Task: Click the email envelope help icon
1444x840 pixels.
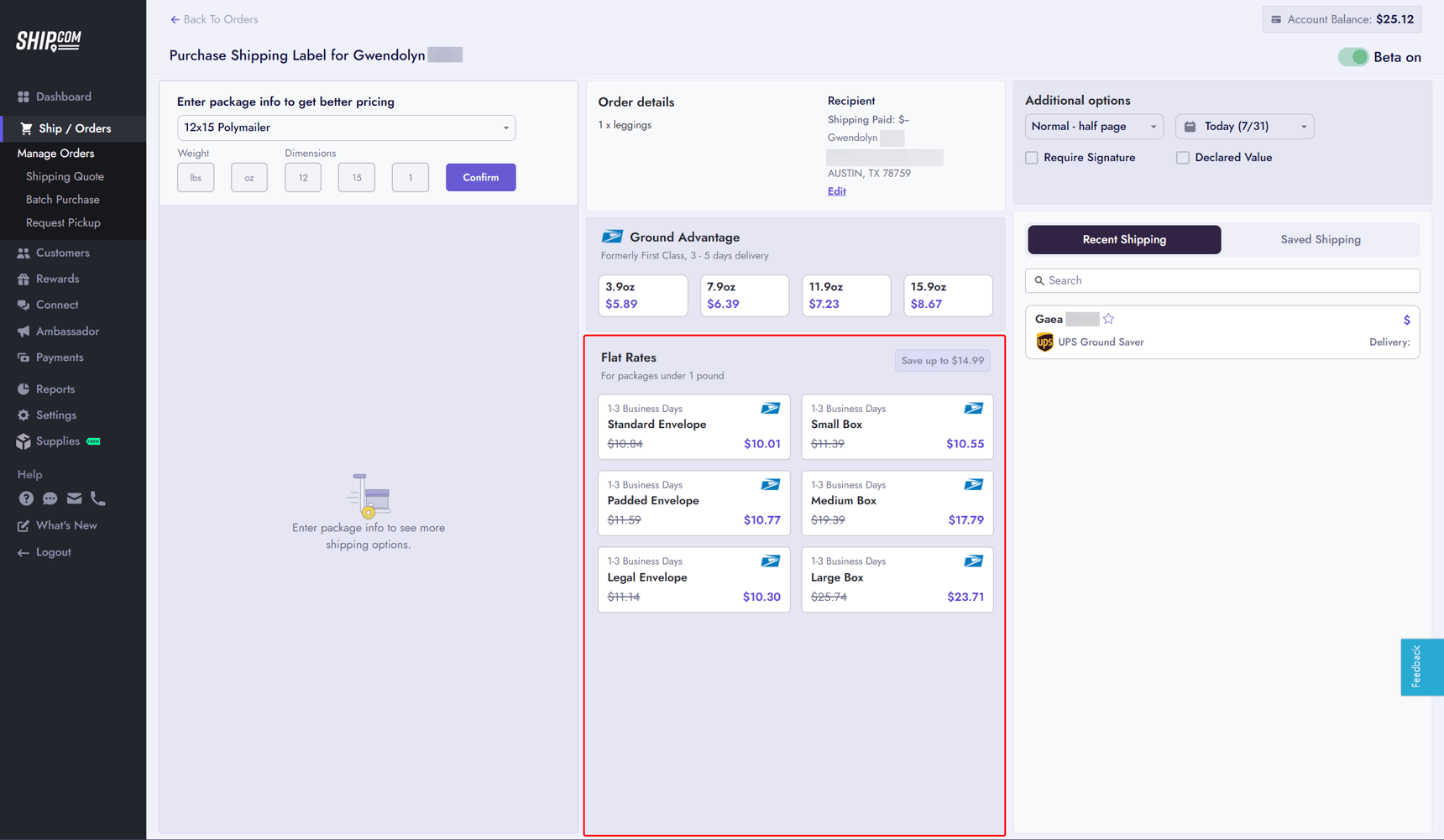Action: 74,498
